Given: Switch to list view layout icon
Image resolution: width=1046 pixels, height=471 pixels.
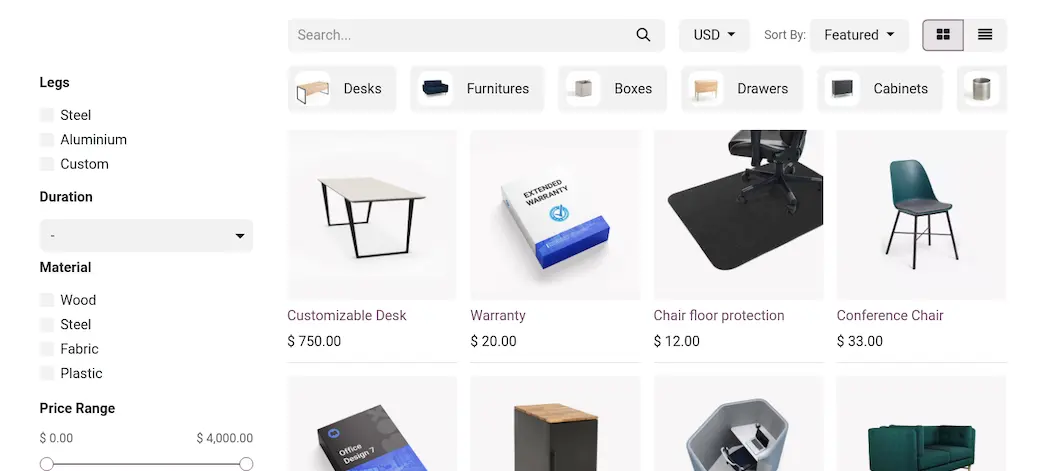Looking at the screenshot, I should pyautogui.click(x=985, y=35).
